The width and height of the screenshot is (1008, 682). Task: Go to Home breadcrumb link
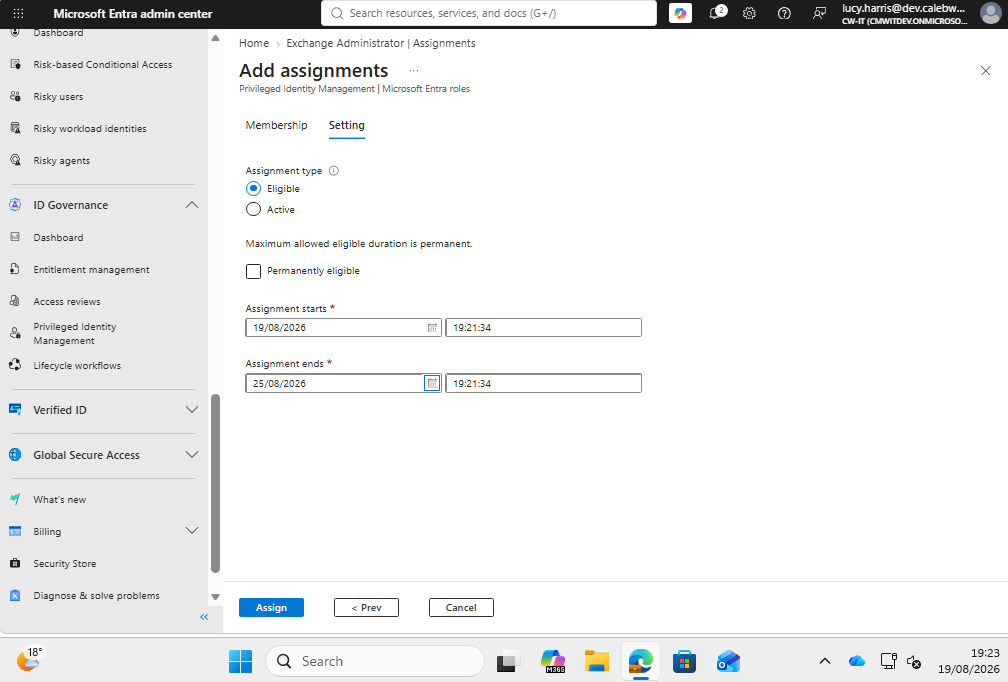click(254, 43)
